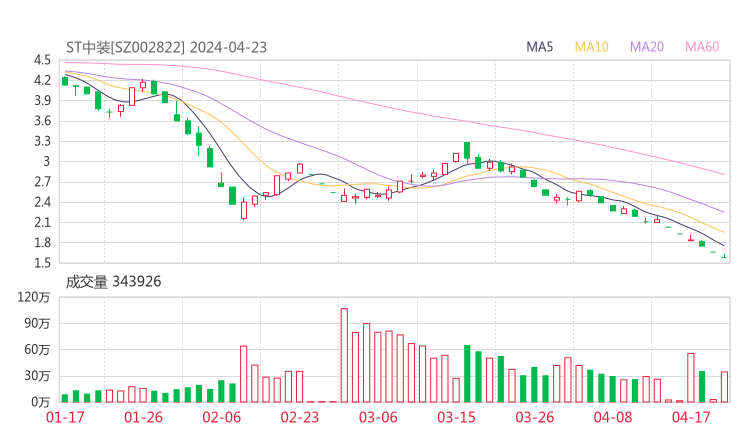Click the 2.1 price axis label
Viewport: 740px width, 440px height.
(x=42, y=222)
